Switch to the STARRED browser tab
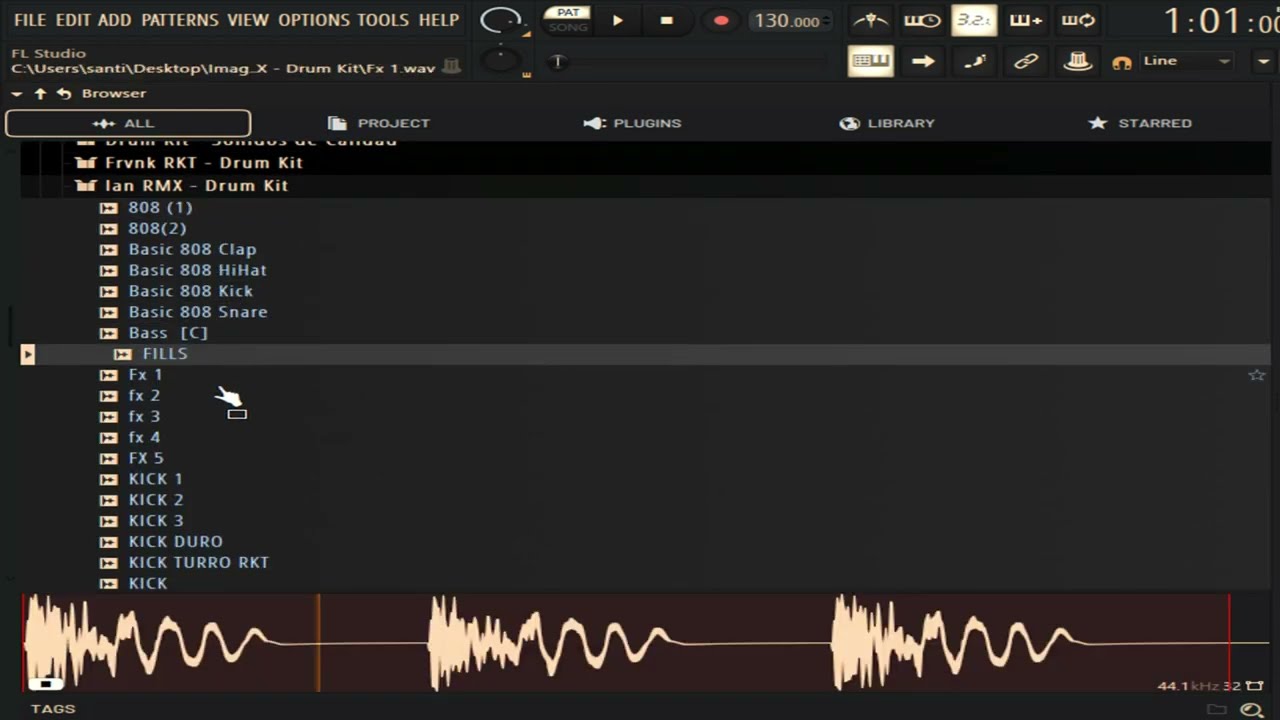 point(1140,123)
